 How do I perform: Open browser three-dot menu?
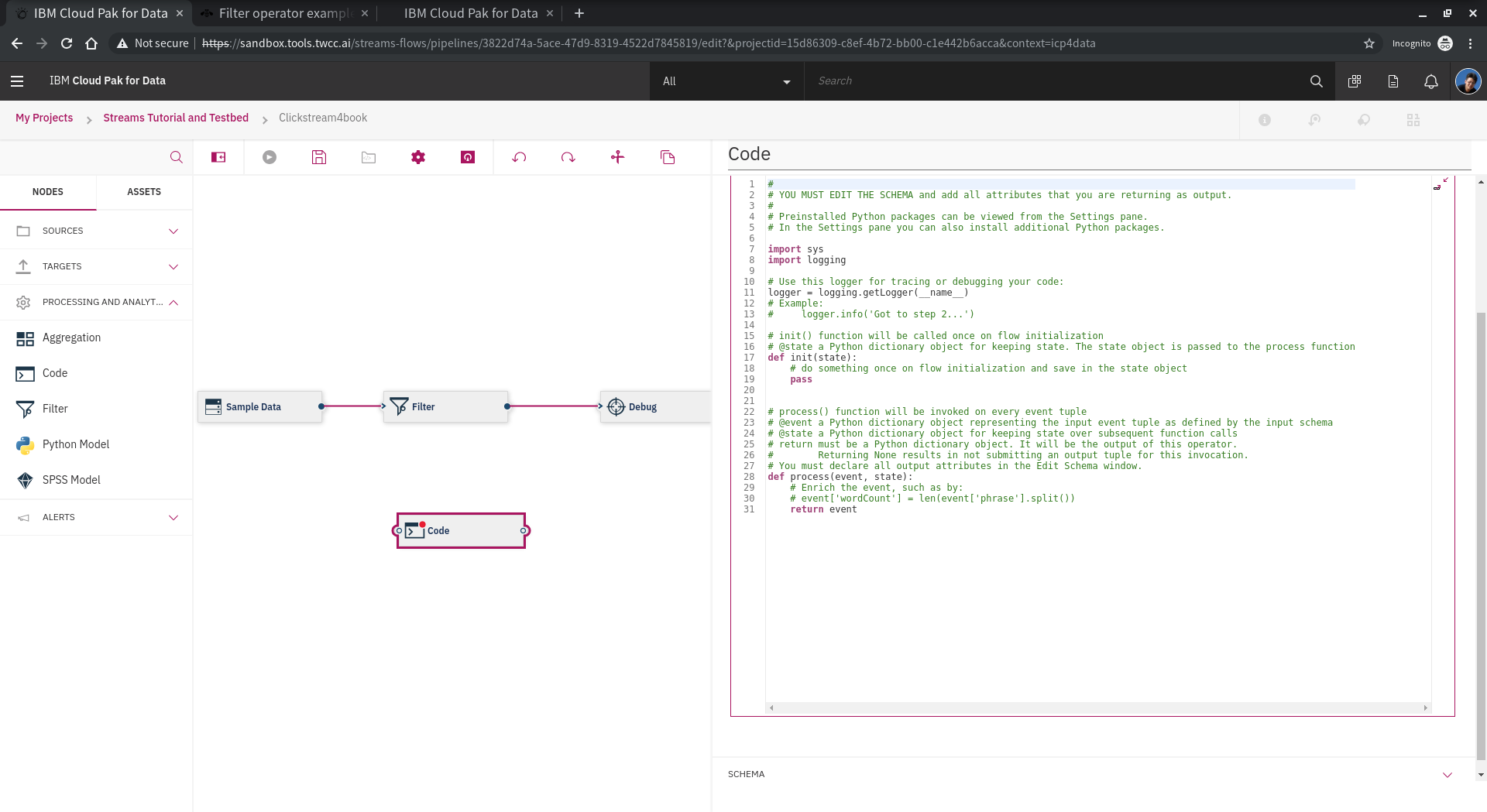[1470, 43]
